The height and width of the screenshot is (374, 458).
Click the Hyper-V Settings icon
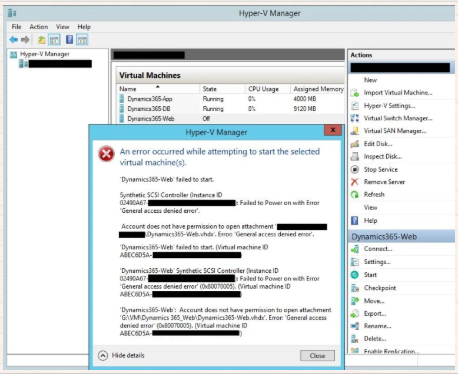pyautogui.click(x=355, y=106)
